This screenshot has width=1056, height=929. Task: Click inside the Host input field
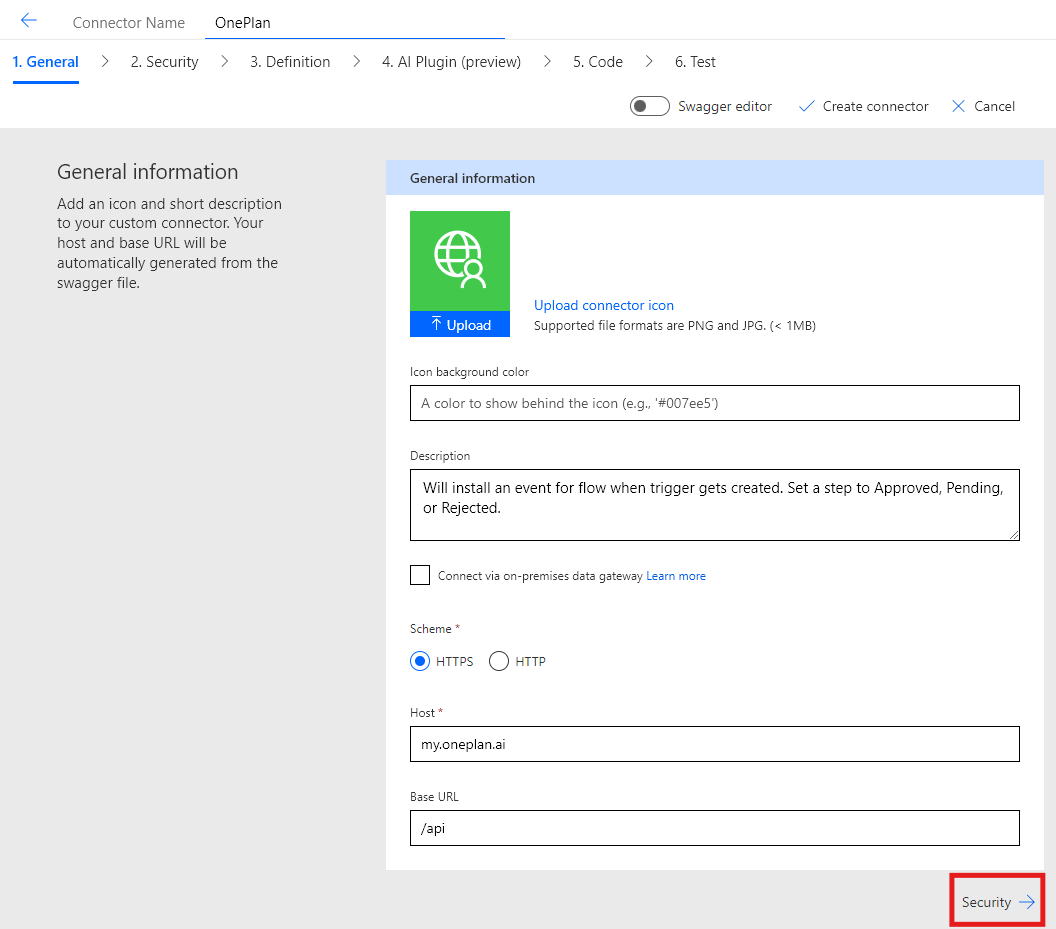click(x=714, y=744)
